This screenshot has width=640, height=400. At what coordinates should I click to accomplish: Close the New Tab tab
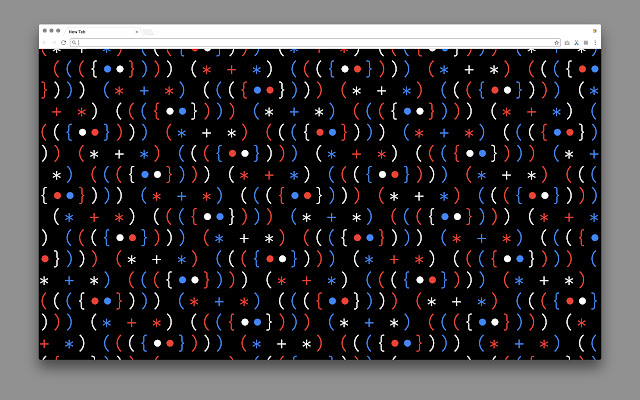pos(137,31)
